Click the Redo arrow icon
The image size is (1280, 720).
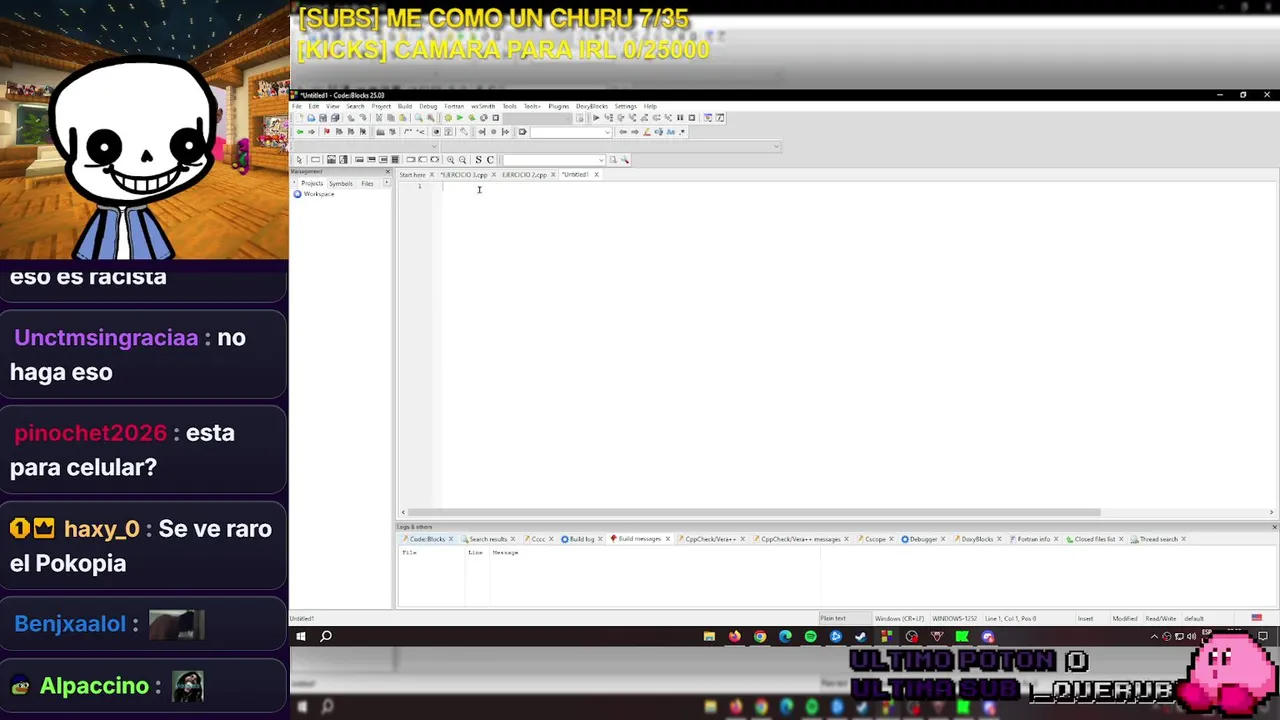pos(363,117)
